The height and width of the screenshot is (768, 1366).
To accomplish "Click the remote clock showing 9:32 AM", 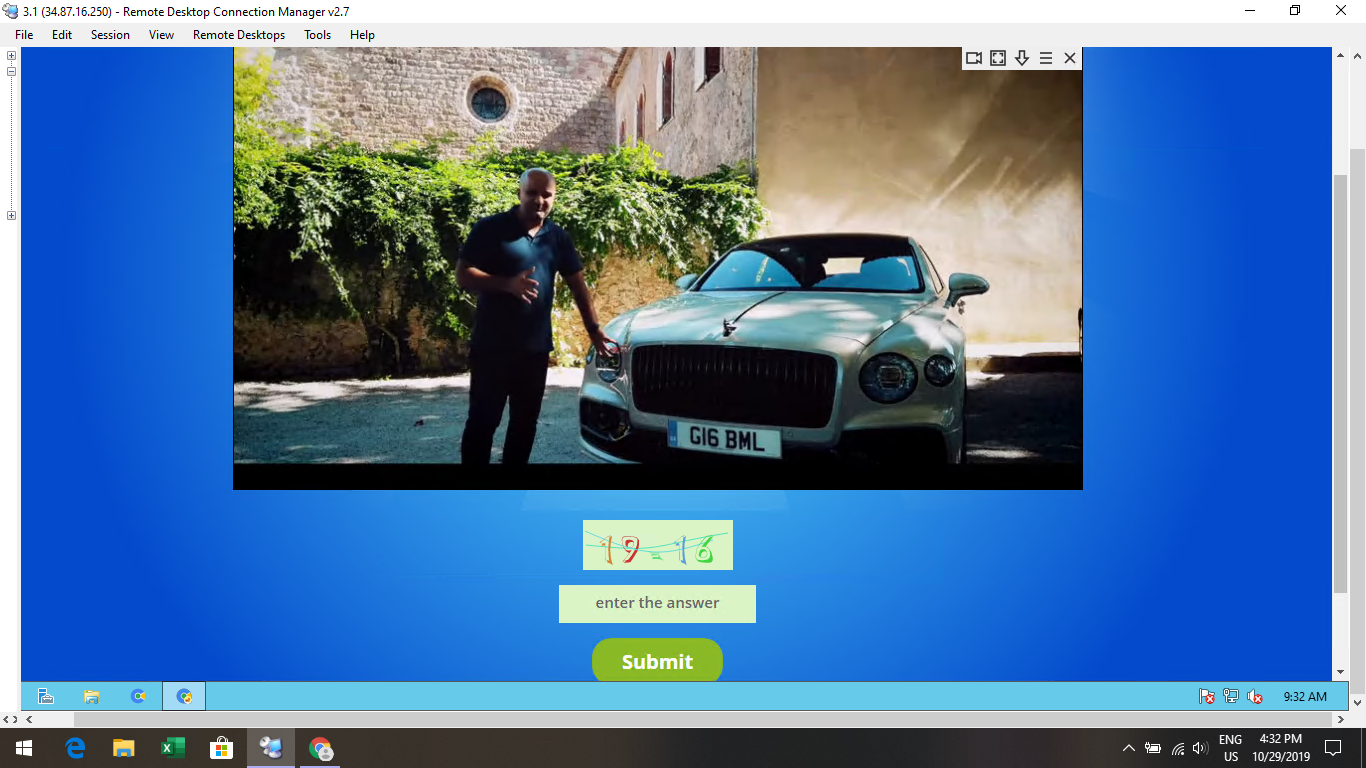I will [x=1305, y=696].
